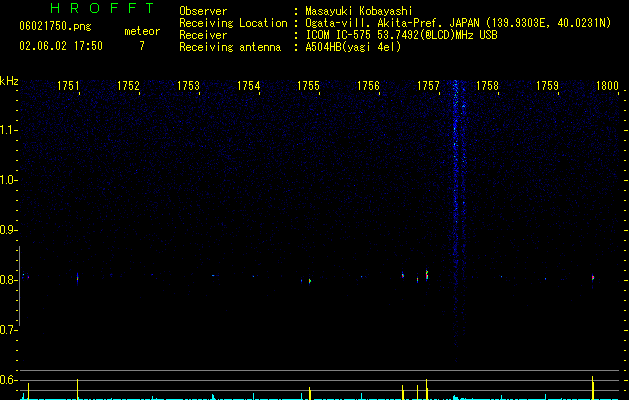629x400 pixels.
Task: Click the 1.1 kHz frequency label
Action: pos(8,130)
